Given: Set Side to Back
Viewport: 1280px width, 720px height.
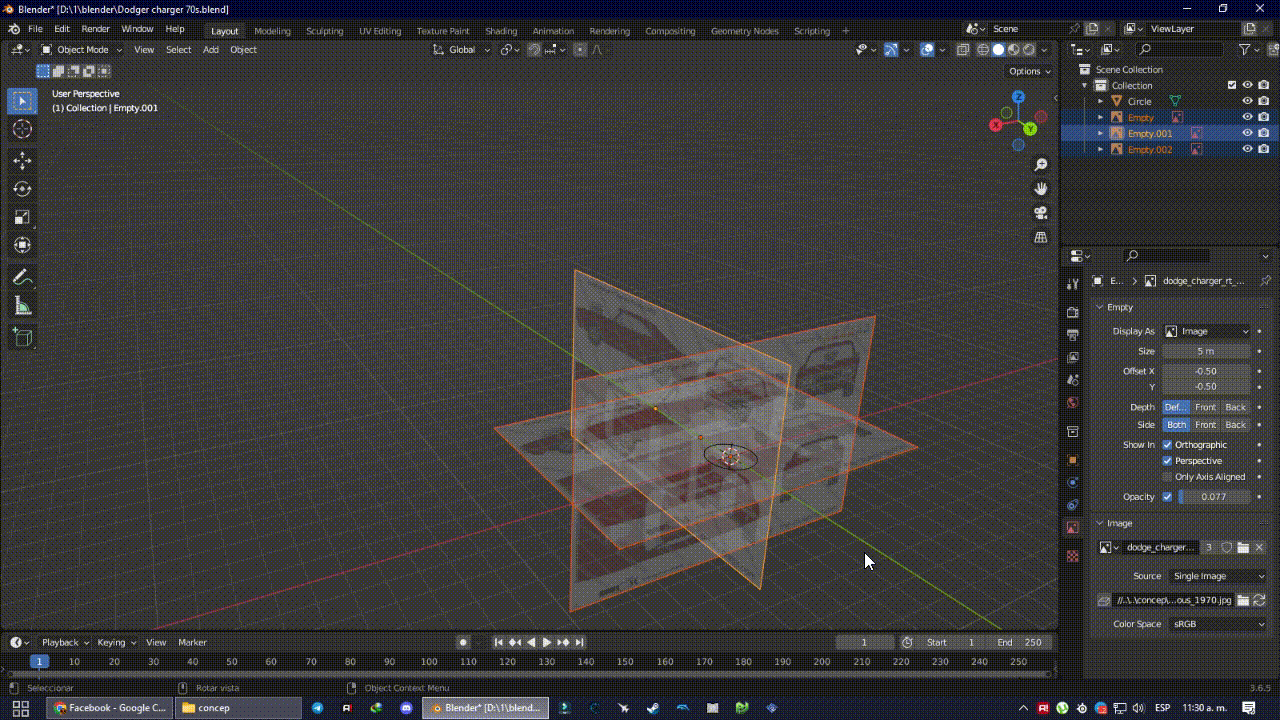Looking at the screenshot, I should pos(1236,425).
